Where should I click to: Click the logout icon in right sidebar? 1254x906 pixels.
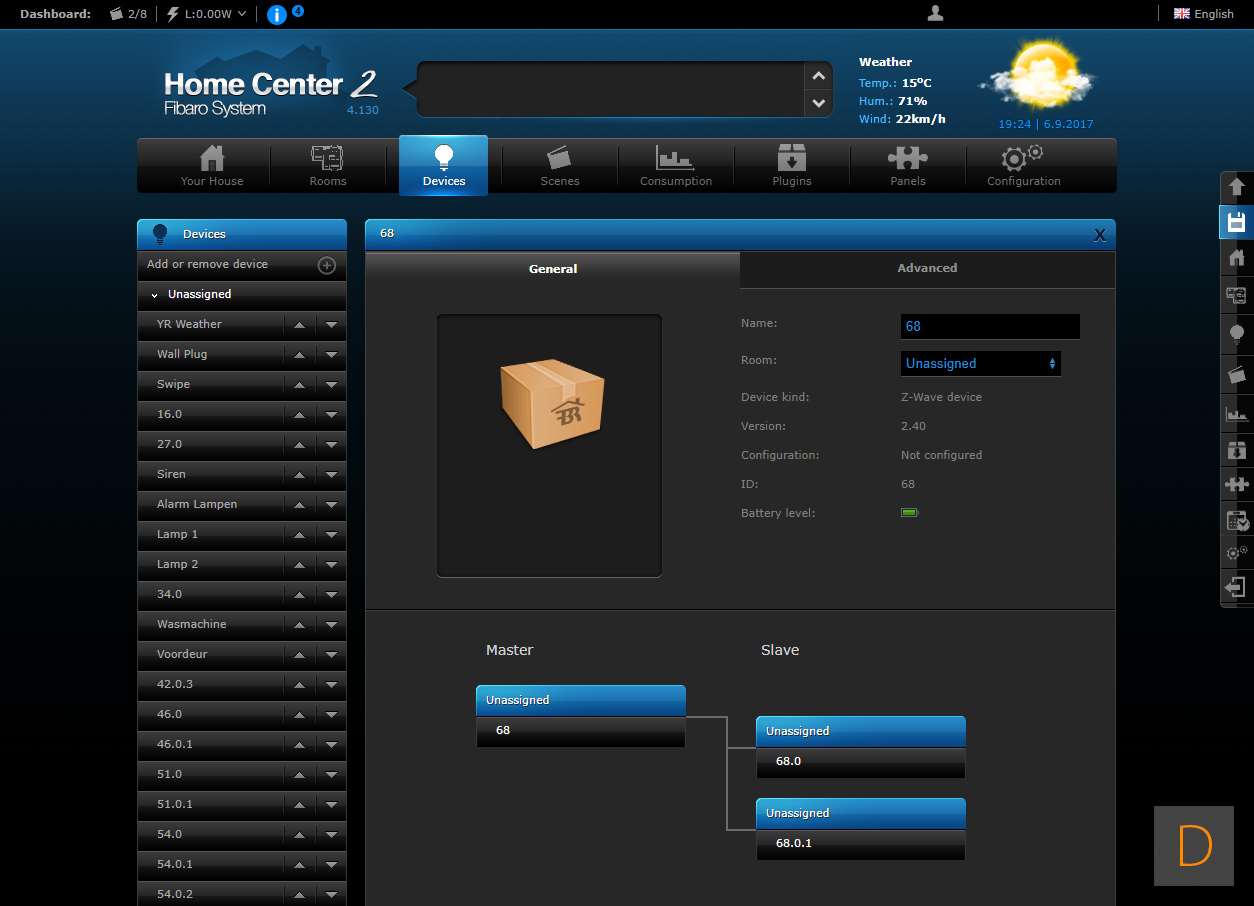pyautogui.click(x=1236, y=587)
